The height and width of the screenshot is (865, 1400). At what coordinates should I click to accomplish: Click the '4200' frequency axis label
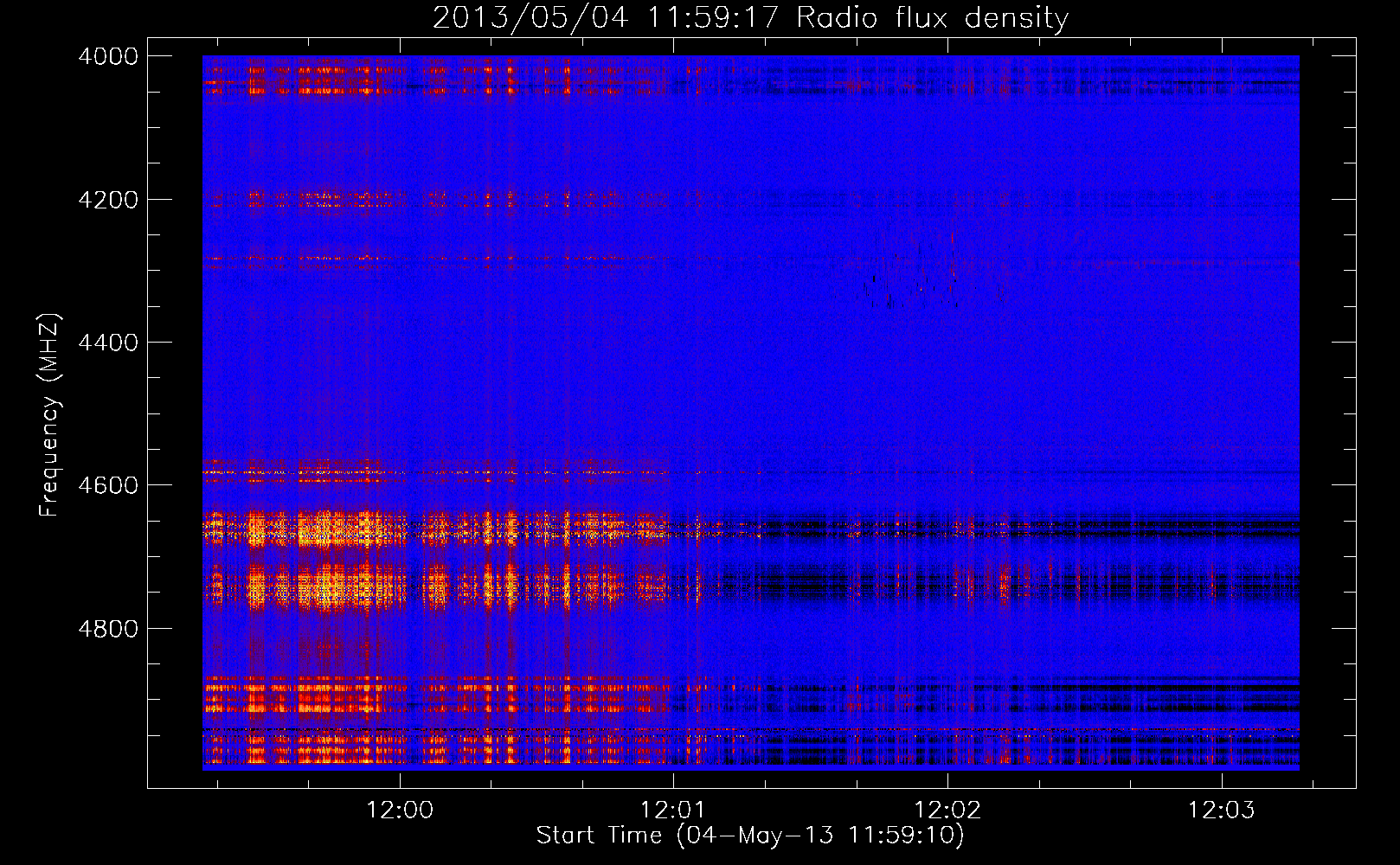coord(108,200)
